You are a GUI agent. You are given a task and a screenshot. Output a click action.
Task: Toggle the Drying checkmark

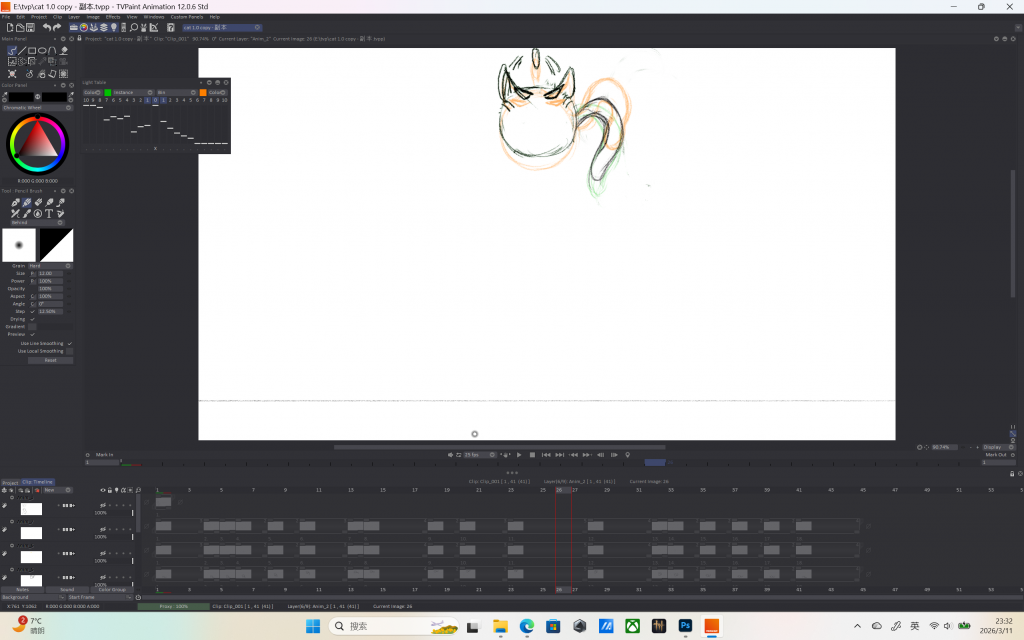click(x=32, y=319)
